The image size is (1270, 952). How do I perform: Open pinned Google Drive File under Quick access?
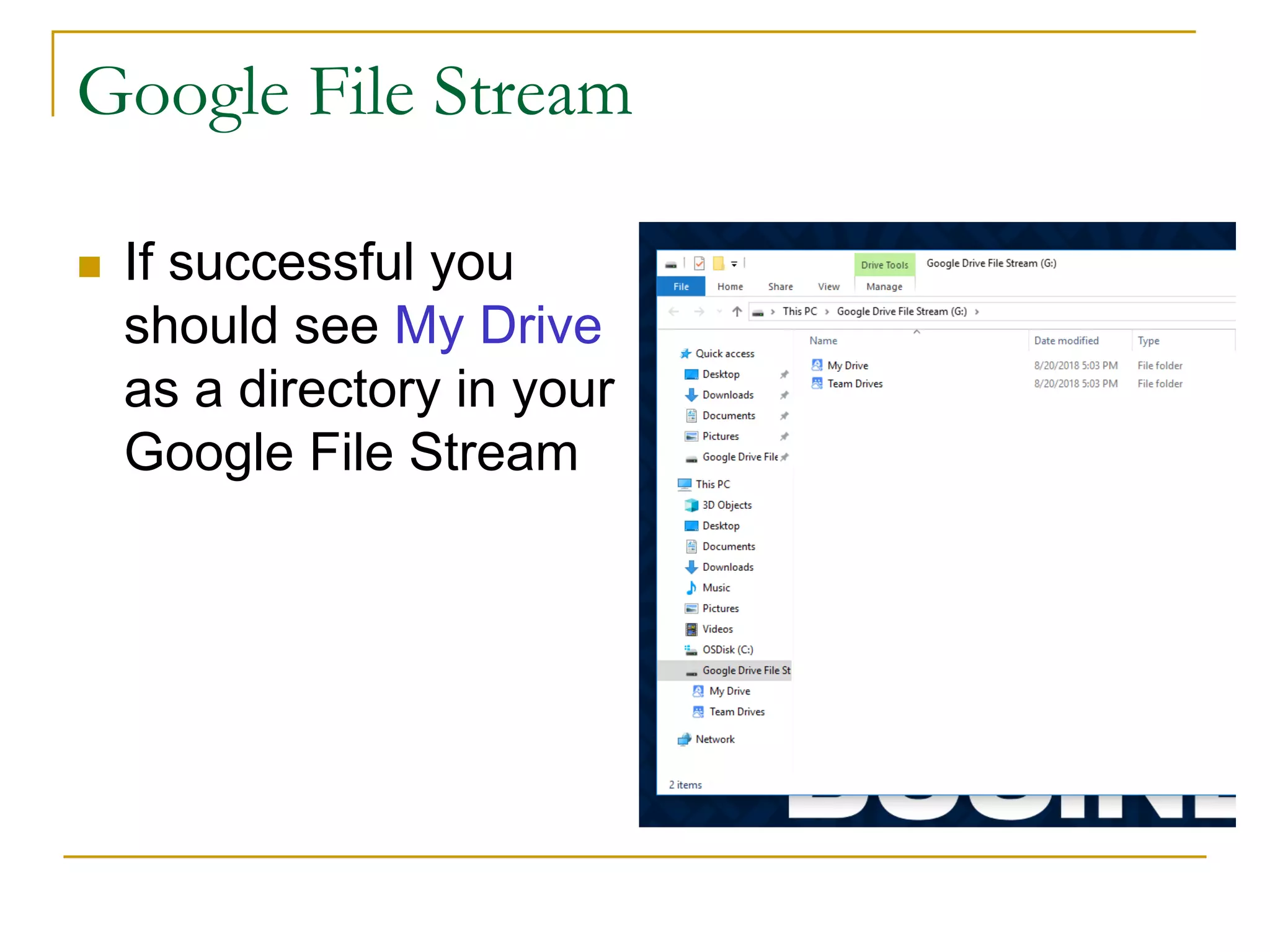(740, 457)
